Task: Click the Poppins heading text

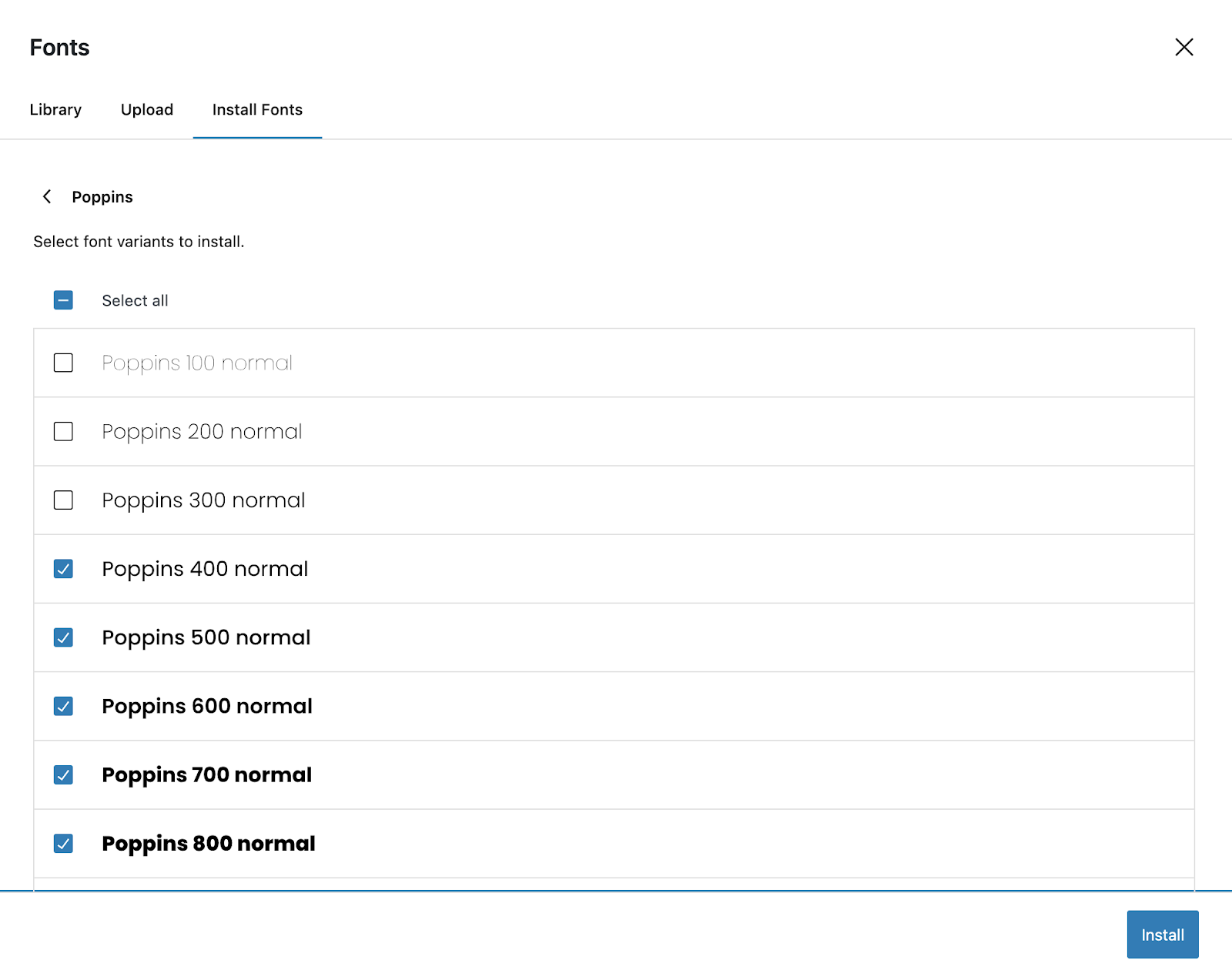Action: 102,197
